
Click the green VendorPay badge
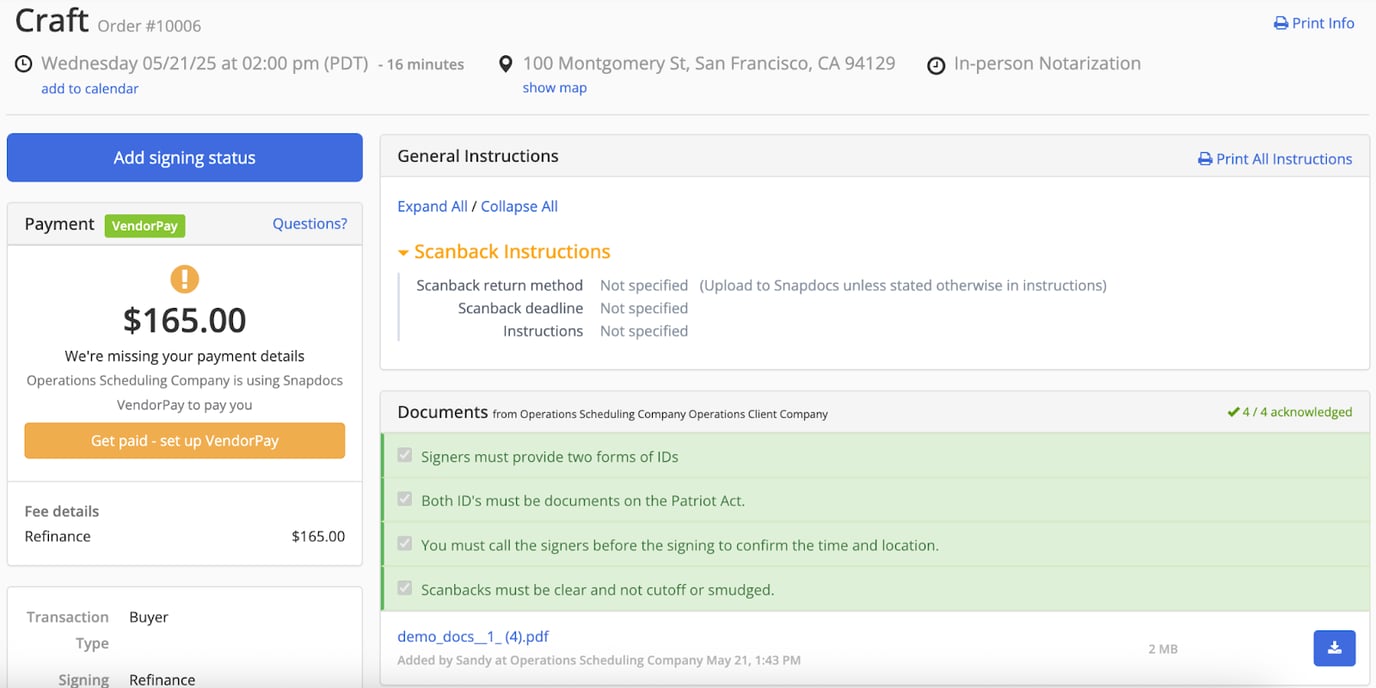(x=145, y=226)
